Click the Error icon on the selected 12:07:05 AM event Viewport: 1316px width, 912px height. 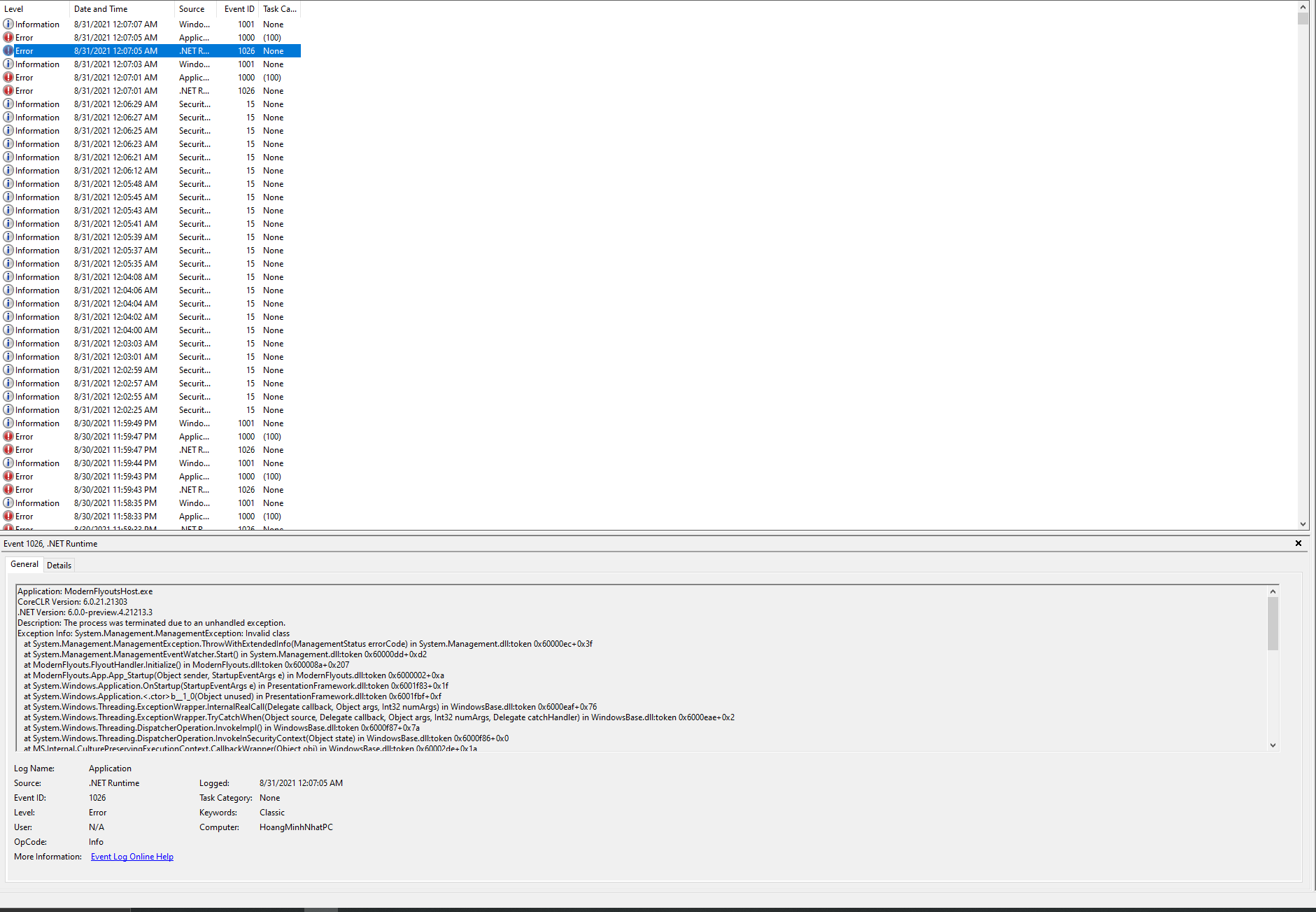pos(8,50)
